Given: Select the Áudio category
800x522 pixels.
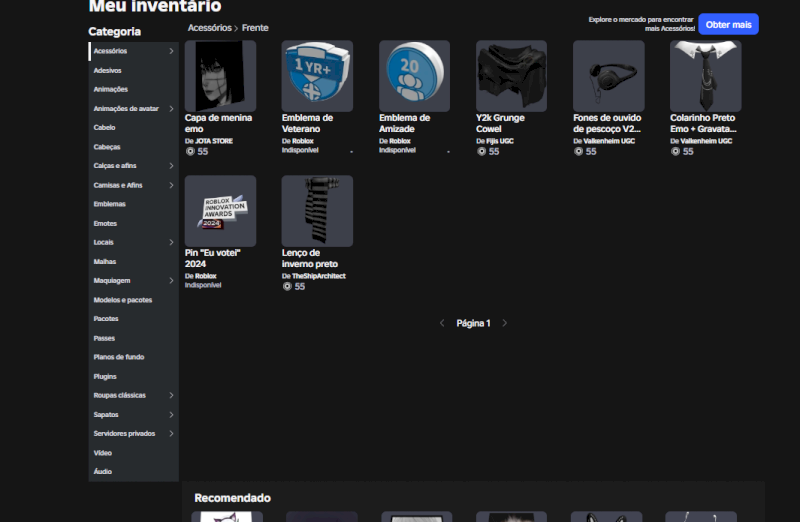Looking at the screenshot, I should 134,472.
